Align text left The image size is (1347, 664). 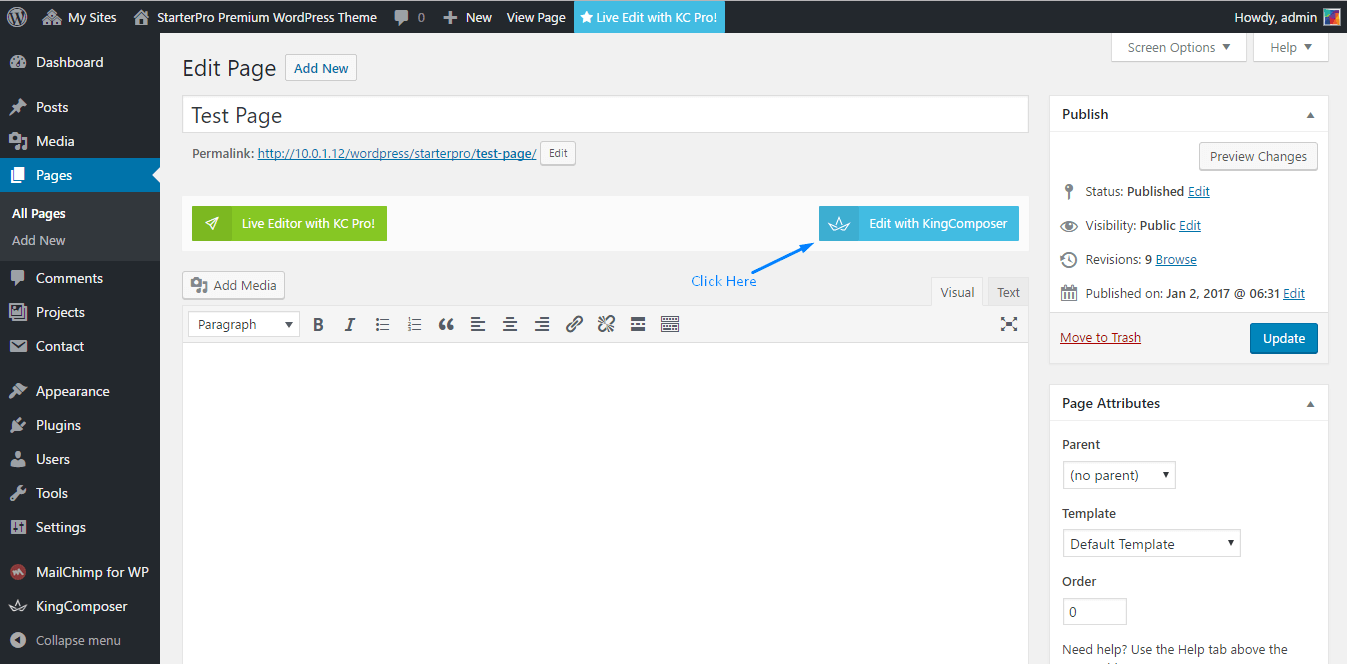click(478, 324)
